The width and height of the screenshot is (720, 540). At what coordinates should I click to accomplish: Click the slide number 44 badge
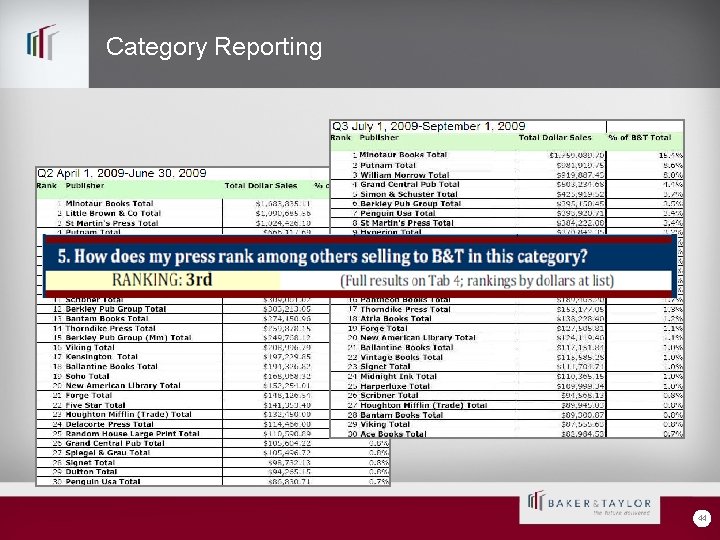[702, 518]
